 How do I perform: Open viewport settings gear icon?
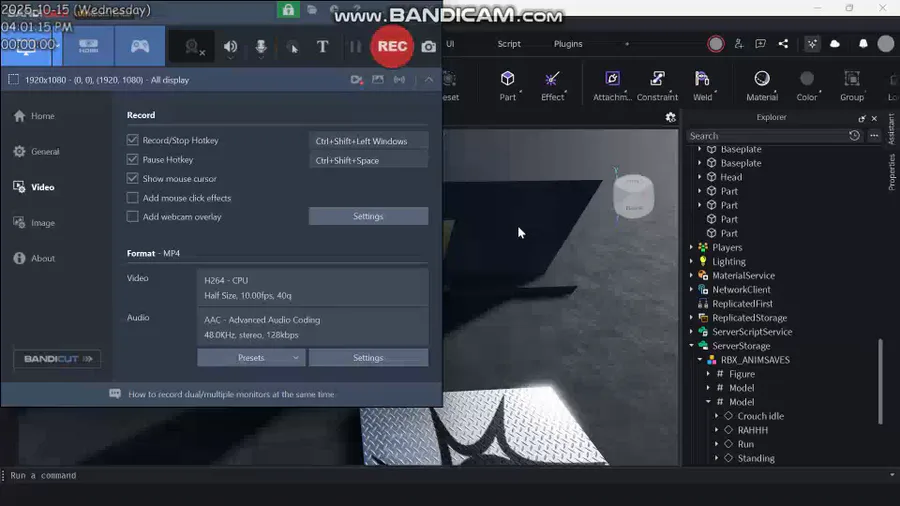click(x=670, y=118)
